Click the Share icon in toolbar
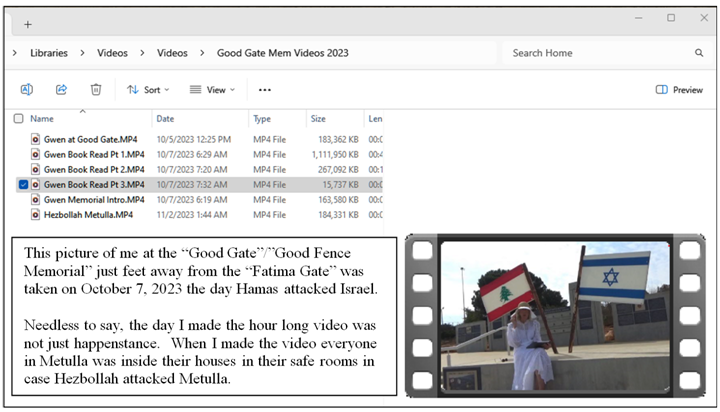Screen dimensions: 720x412 click(62, 89)
